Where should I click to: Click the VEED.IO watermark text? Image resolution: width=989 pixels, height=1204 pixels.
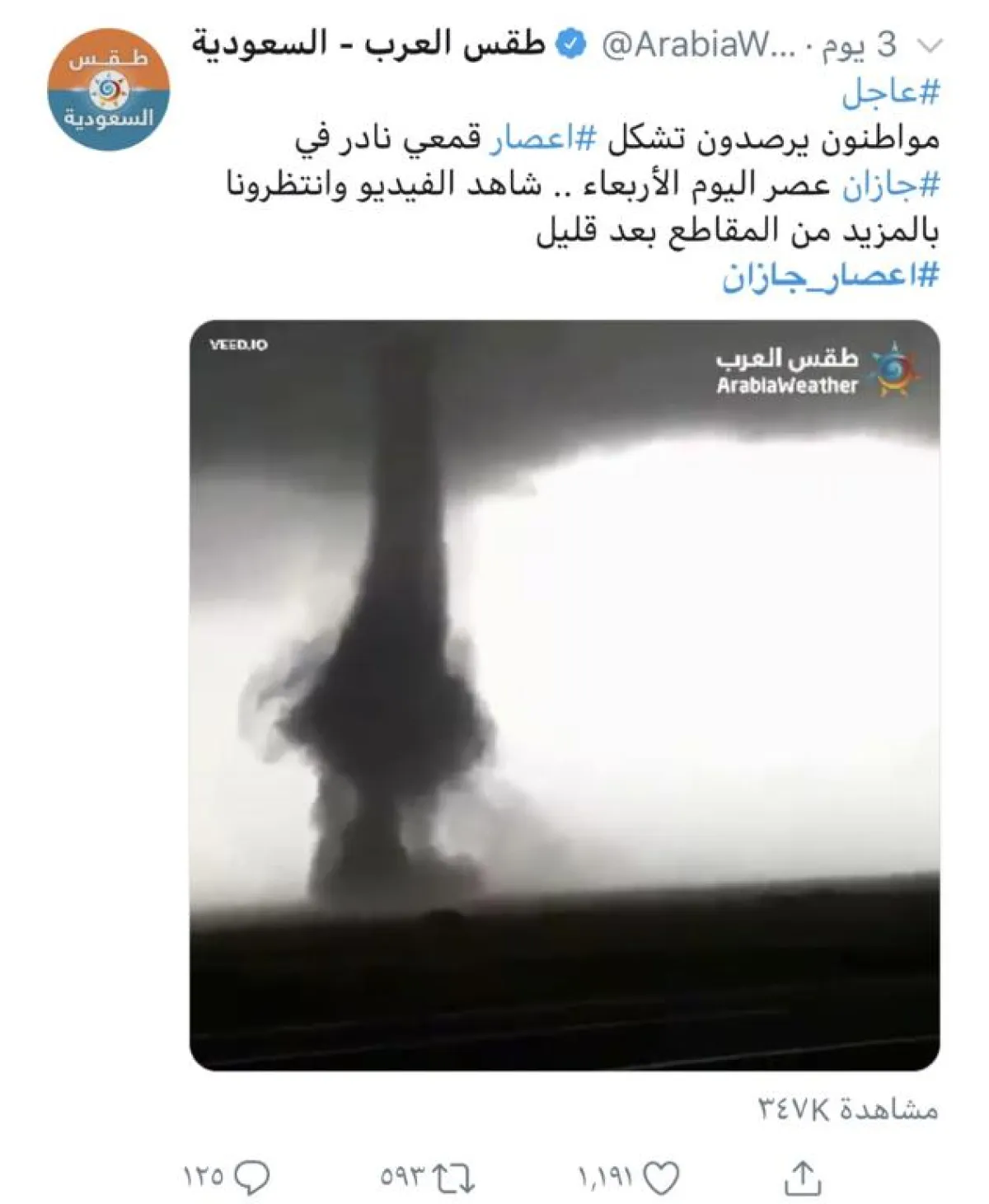[x=238, y=344]
